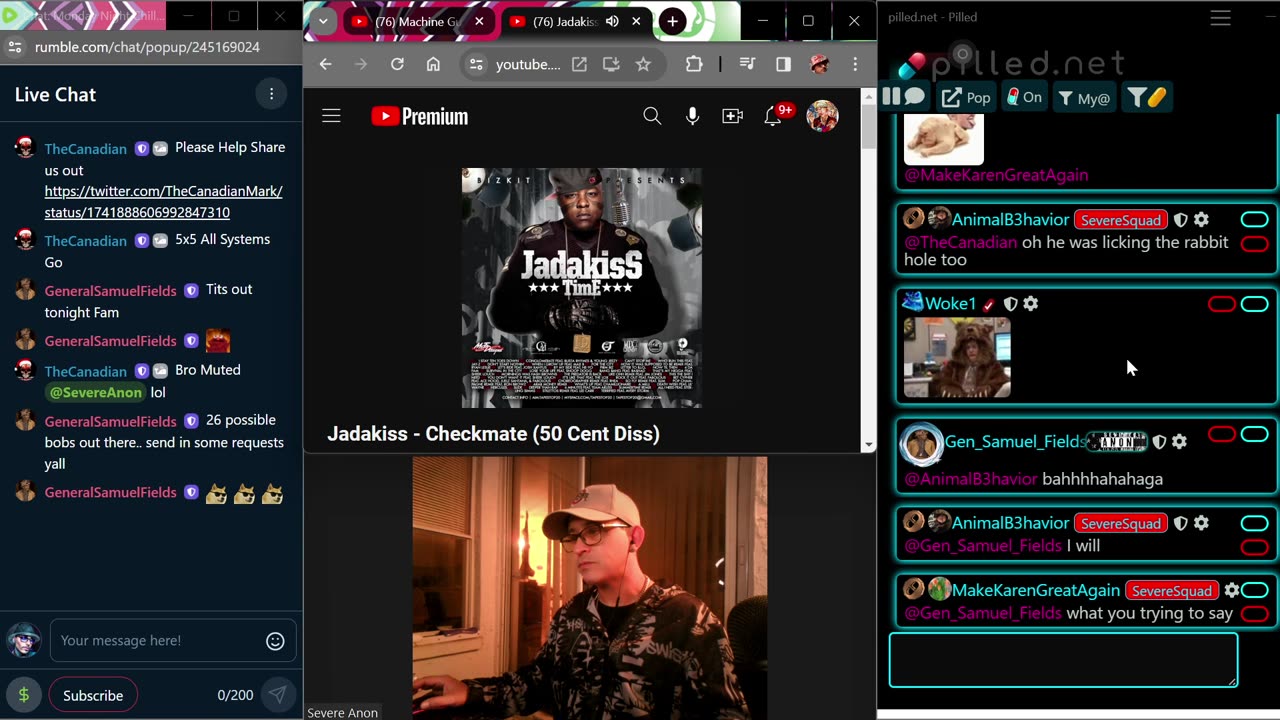Click the YouTube address bar URL
The height and width of the screenshot is (720, 1280).
coord(528,64)
